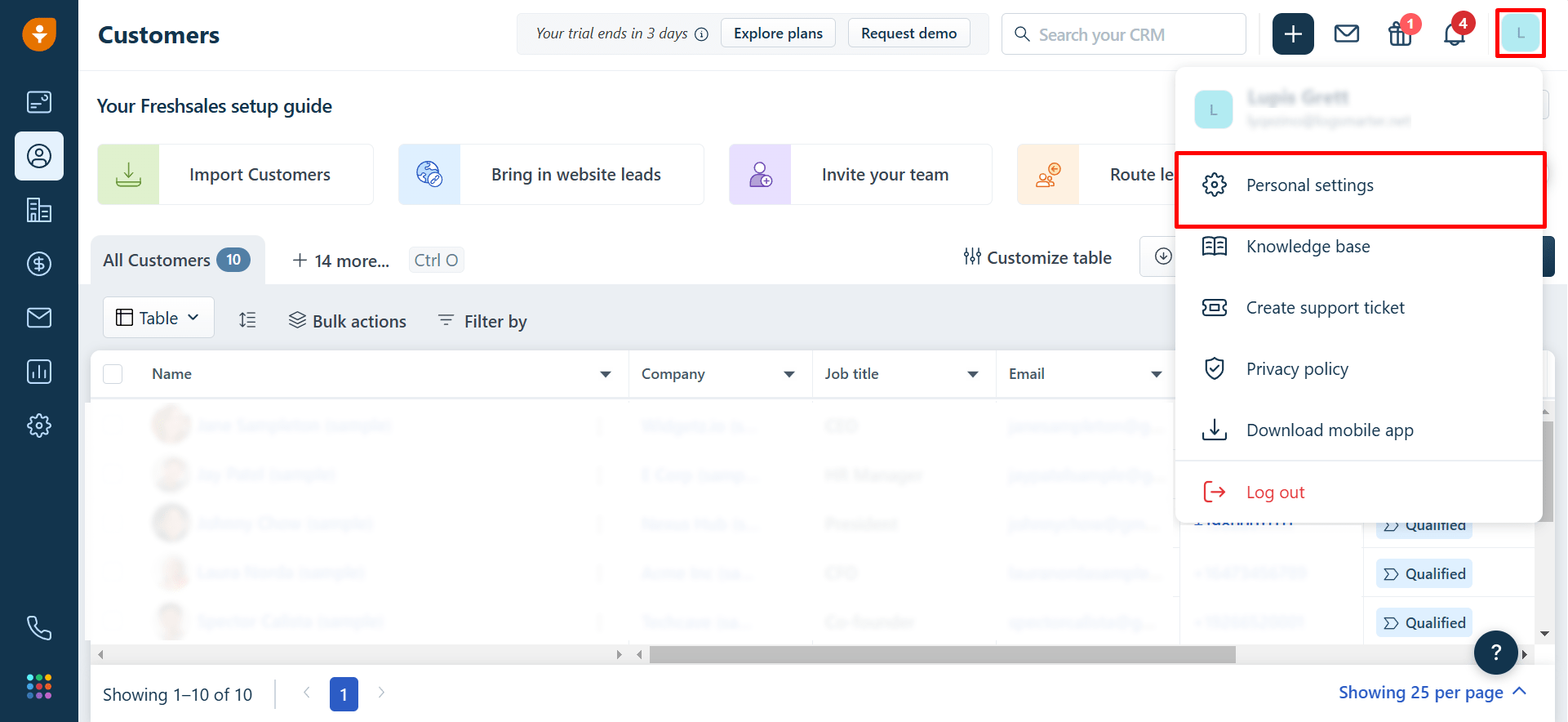Click the export download circle icon

(x=1163, y=256)
